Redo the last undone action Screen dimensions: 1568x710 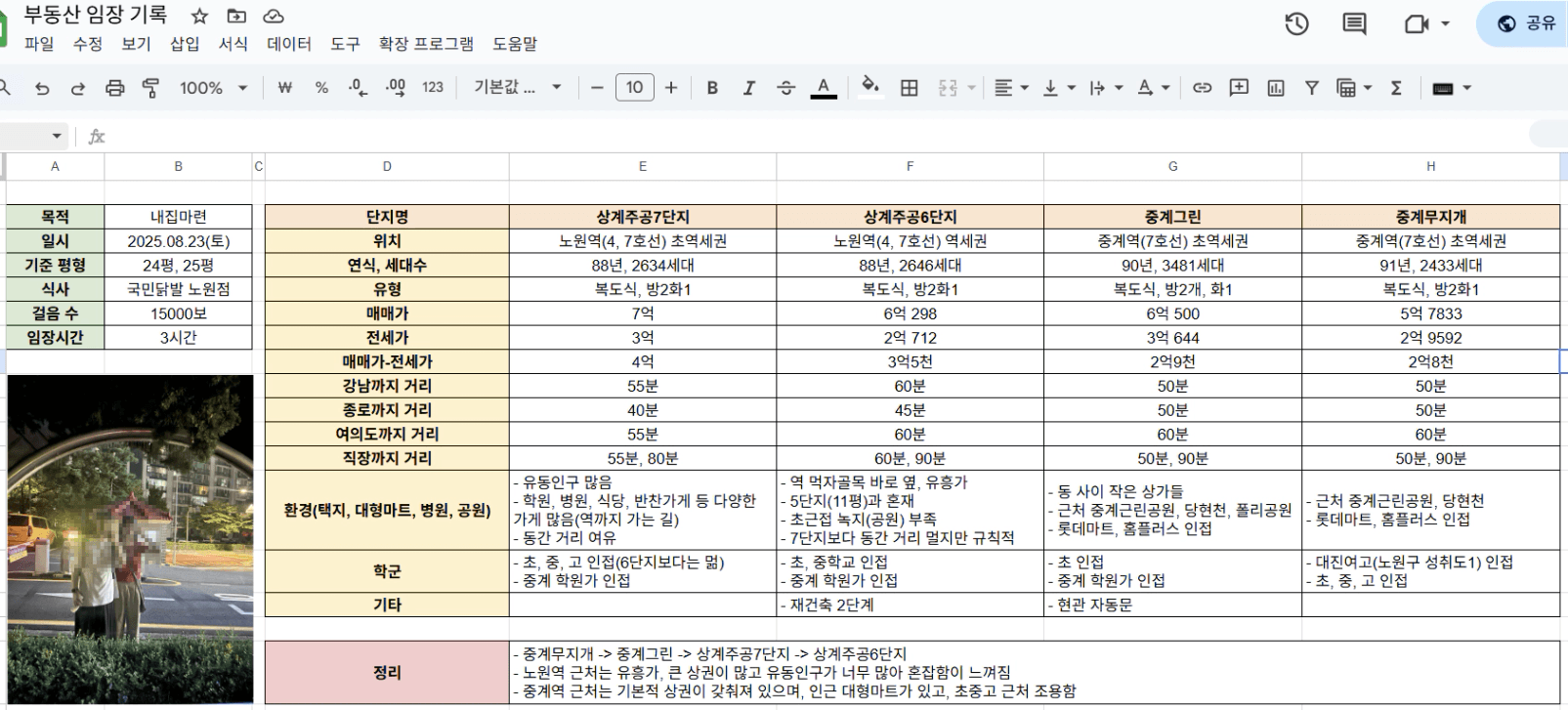pyautogui.click(x=78, y=88)
